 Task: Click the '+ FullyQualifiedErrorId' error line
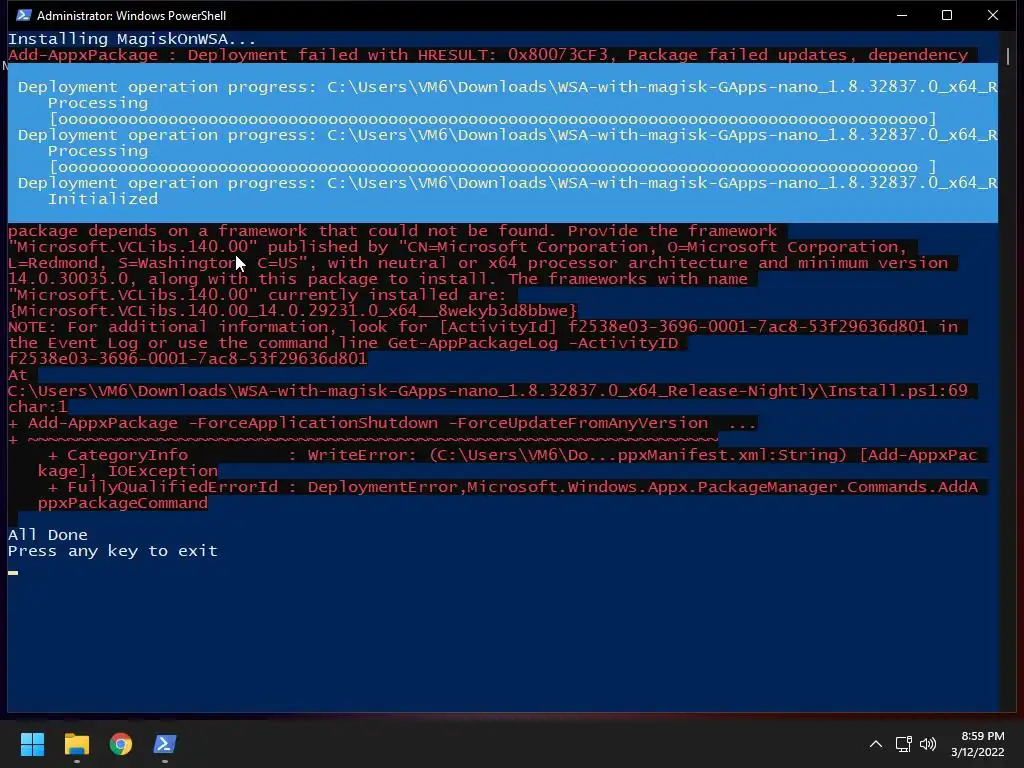pos(512,487)
